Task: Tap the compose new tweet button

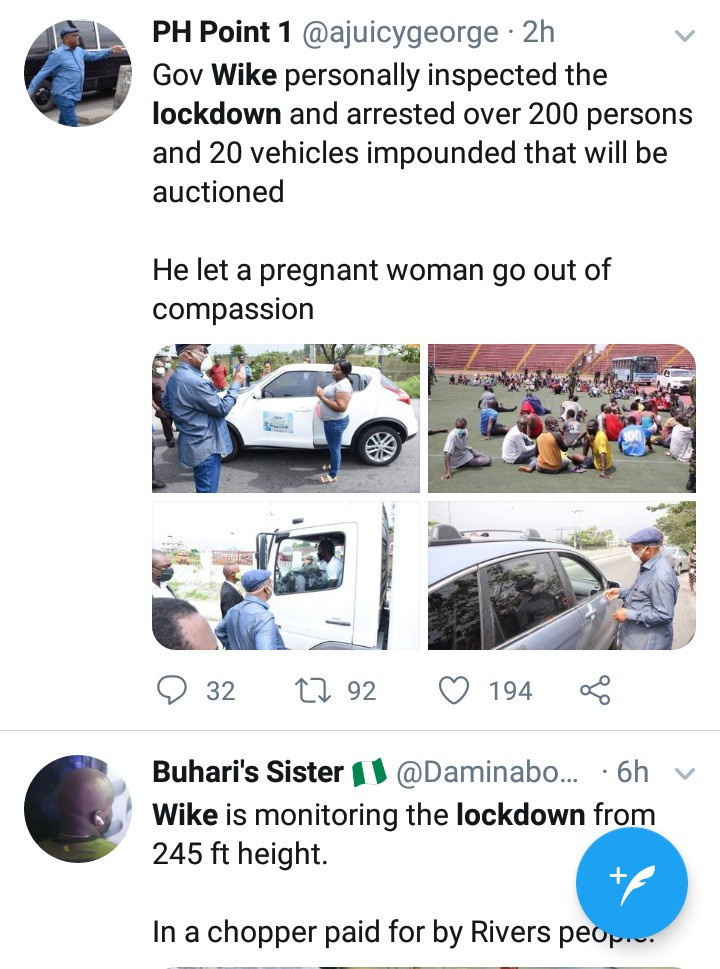Action: pyautogui.click(x=631, y=882)
